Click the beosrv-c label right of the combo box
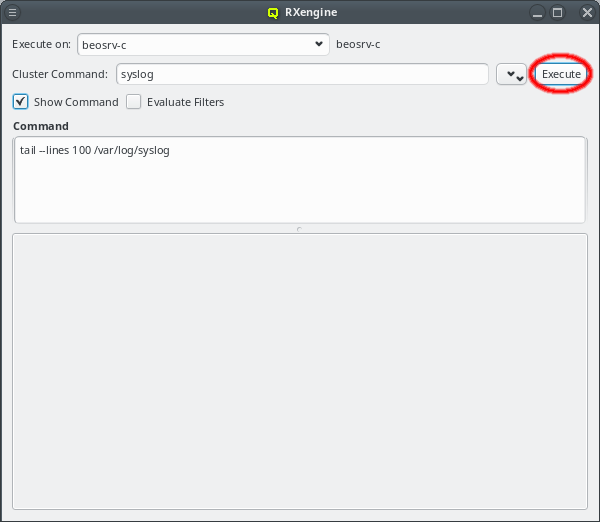Image resolution: width=600 pixels, height=522 pixels. pos(358,45)
